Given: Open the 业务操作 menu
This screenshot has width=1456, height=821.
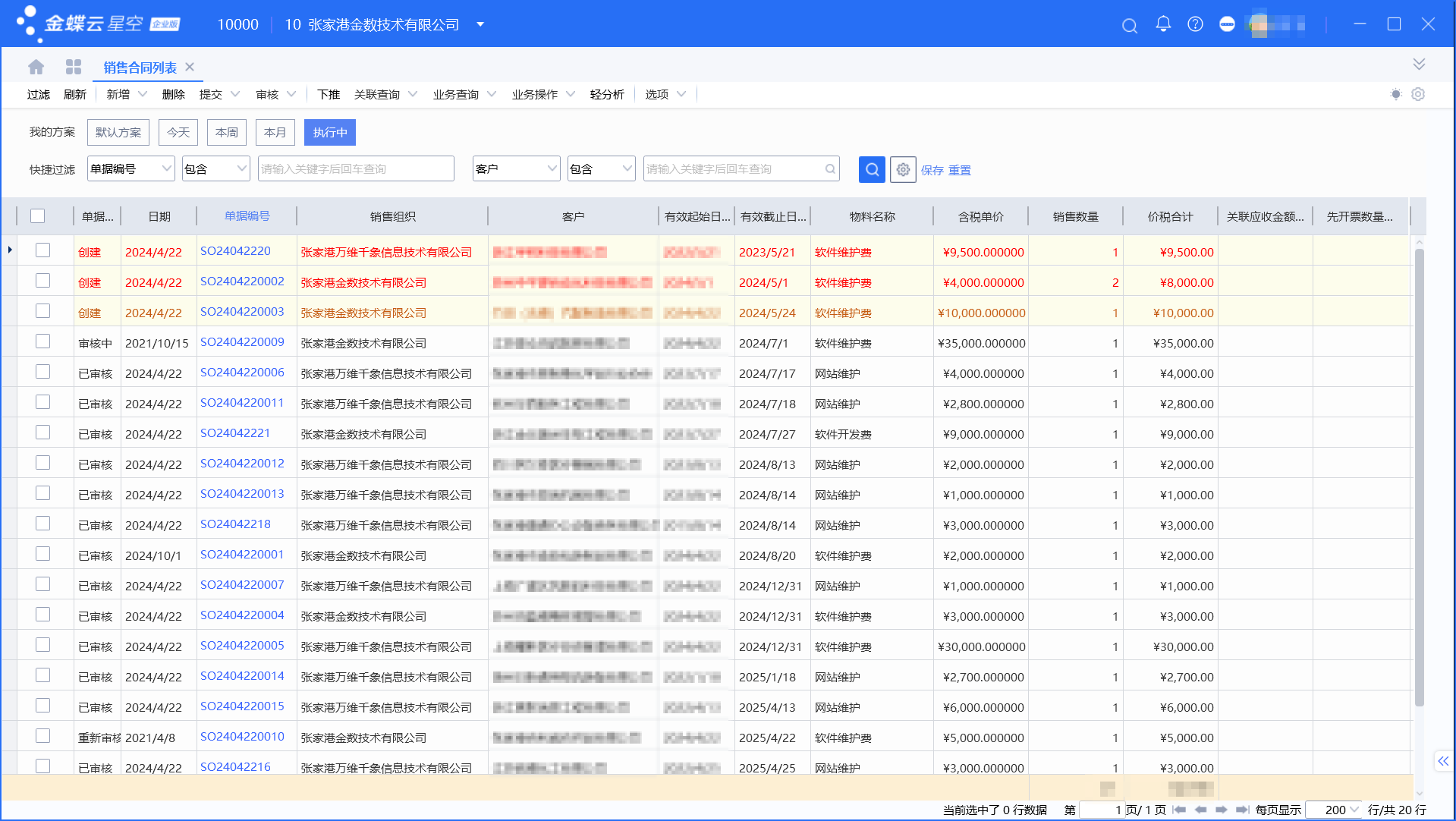Looking at the screenshot, I should pyautogui.click(x=543, y=94).
